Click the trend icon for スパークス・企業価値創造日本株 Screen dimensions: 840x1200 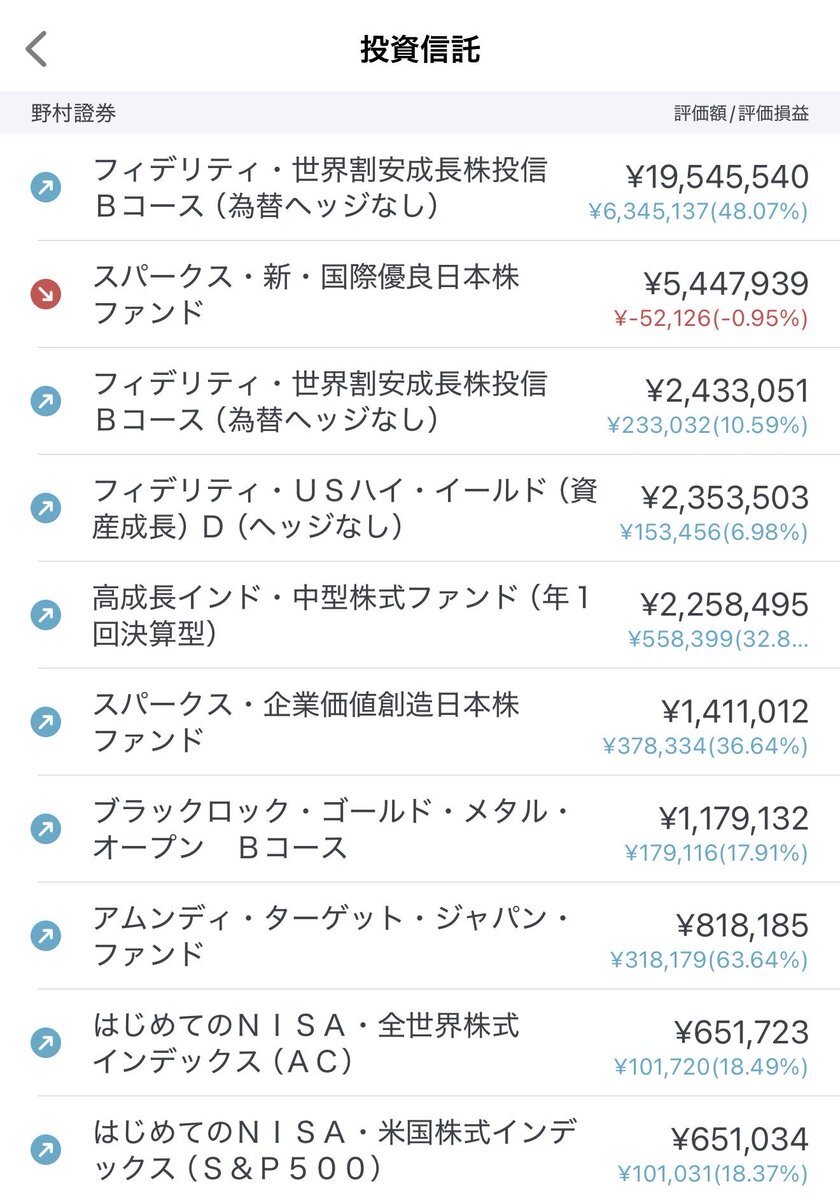46,722
